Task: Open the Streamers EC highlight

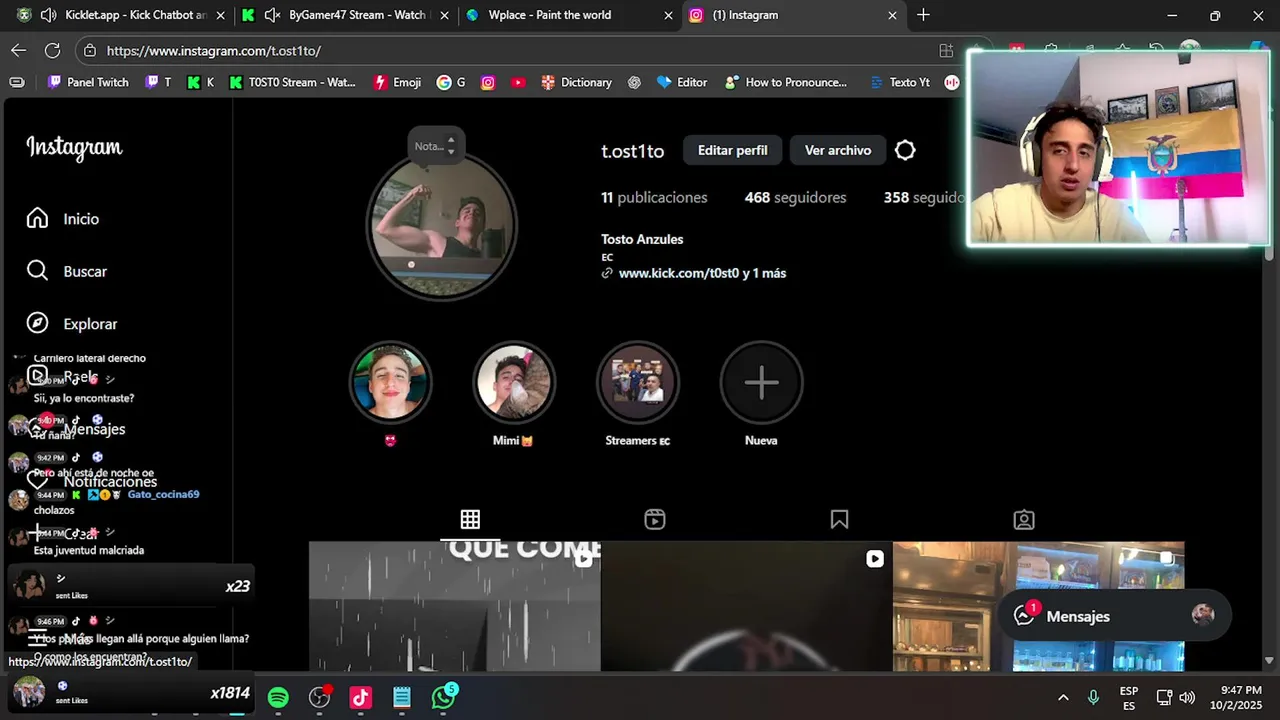Action: pyautogui.click(x=637, y=382)
